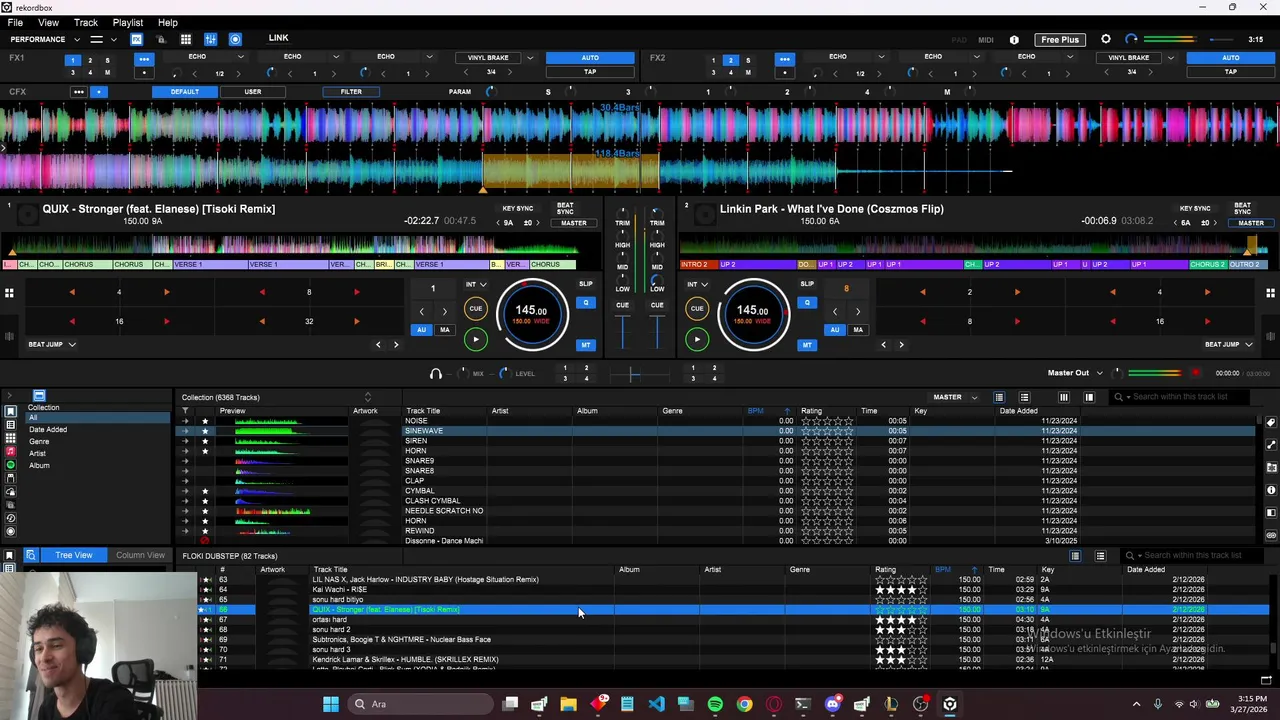Open rekordbox settings gear
This screenshot has height=720, width=1280.
point(1106,39)
